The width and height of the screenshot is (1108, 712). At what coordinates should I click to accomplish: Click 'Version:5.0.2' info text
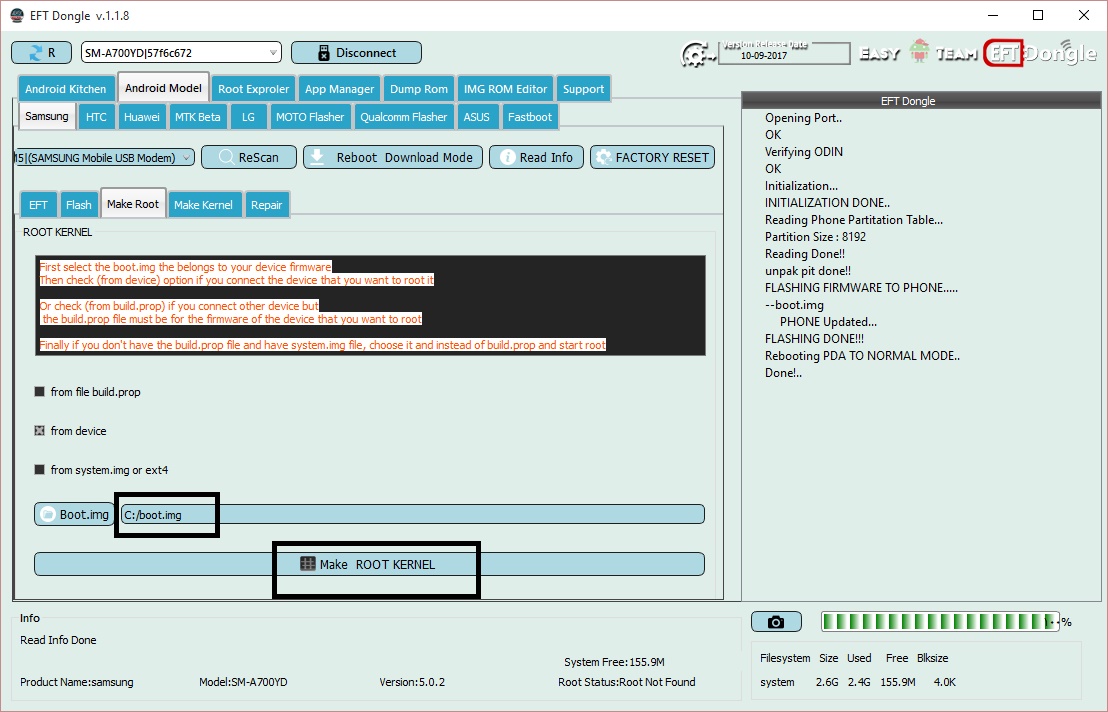[x=412, y=682]
